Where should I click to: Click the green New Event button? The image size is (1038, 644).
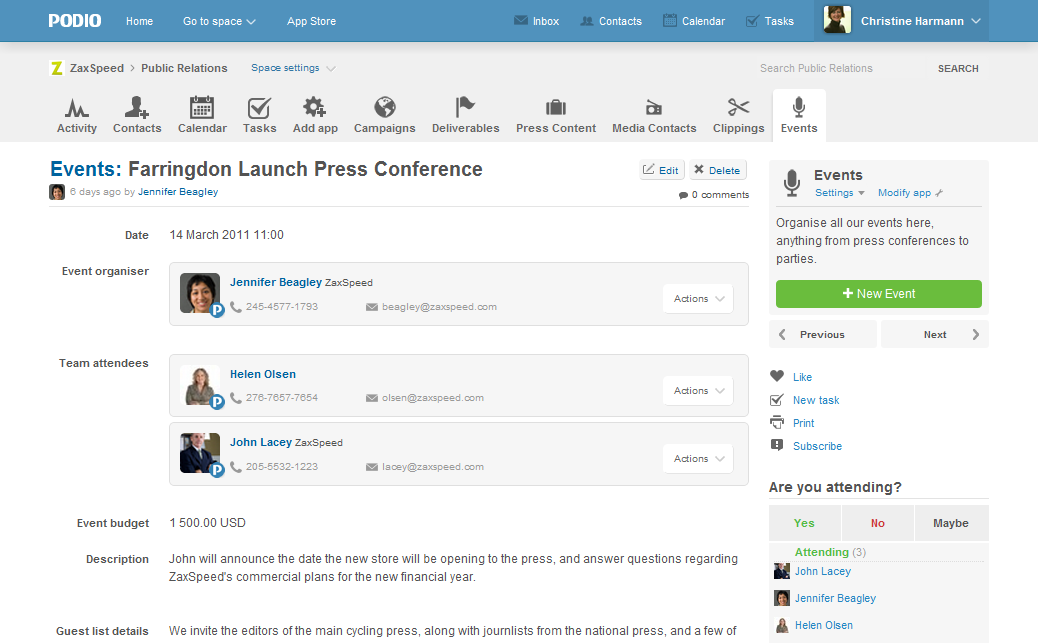878,294
